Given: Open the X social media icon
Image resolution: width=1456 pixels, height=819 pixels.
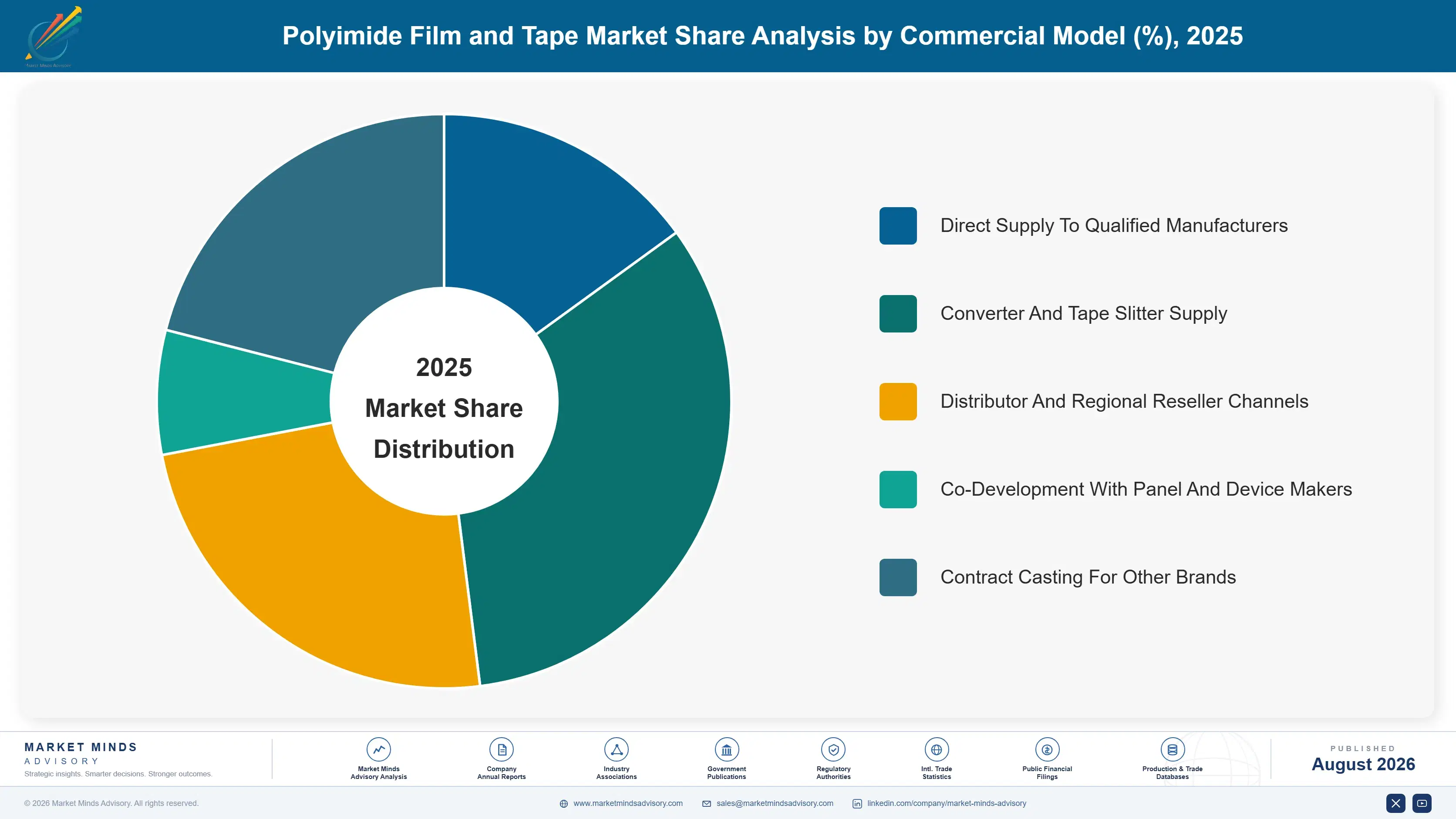Looking at the screenshot, I should point(1395,803).
